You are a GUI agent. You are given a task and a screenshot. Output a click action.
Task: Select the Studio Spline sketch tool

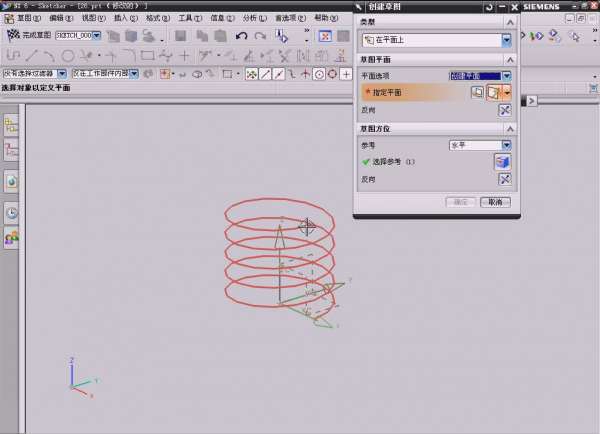pyautogui.click(x=166, y=56)
